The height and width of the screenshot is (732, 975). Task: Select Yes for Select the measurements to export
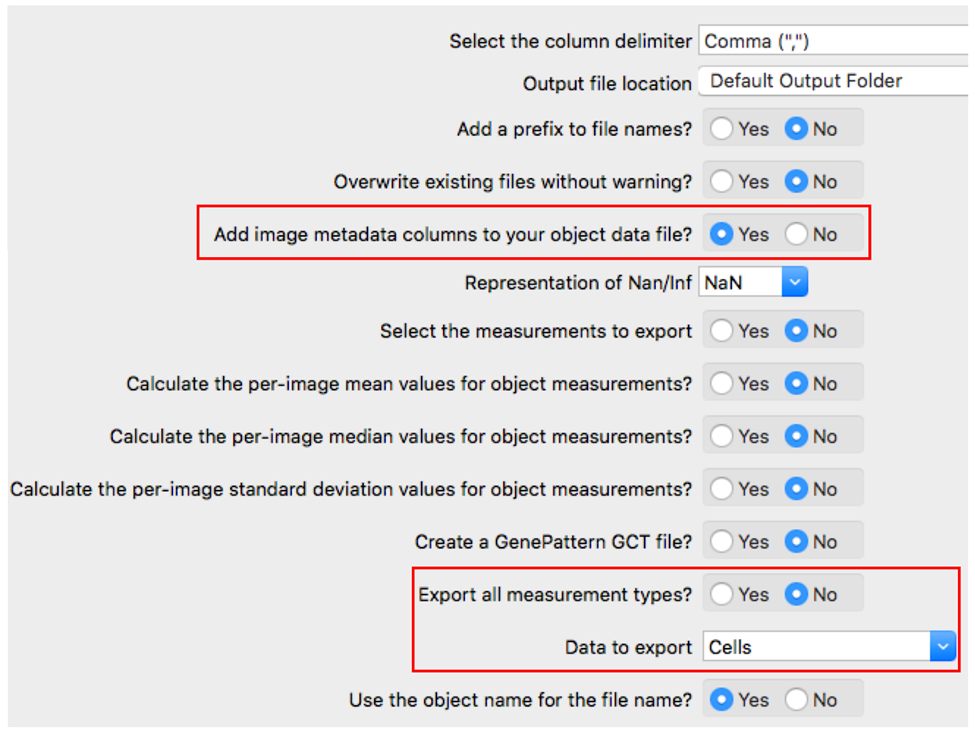pos(722,331)
